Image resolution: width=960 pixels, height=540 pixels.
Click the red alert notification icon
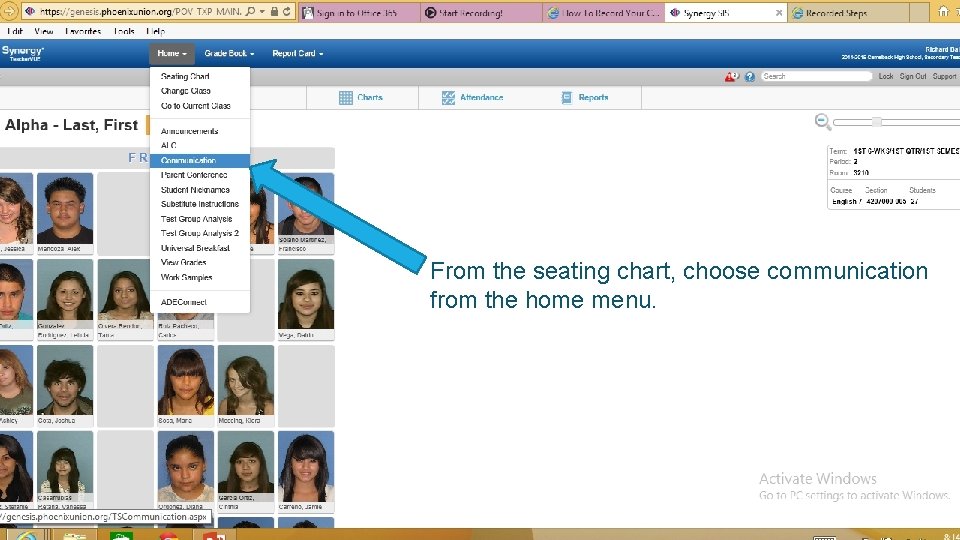coord(732,77)
